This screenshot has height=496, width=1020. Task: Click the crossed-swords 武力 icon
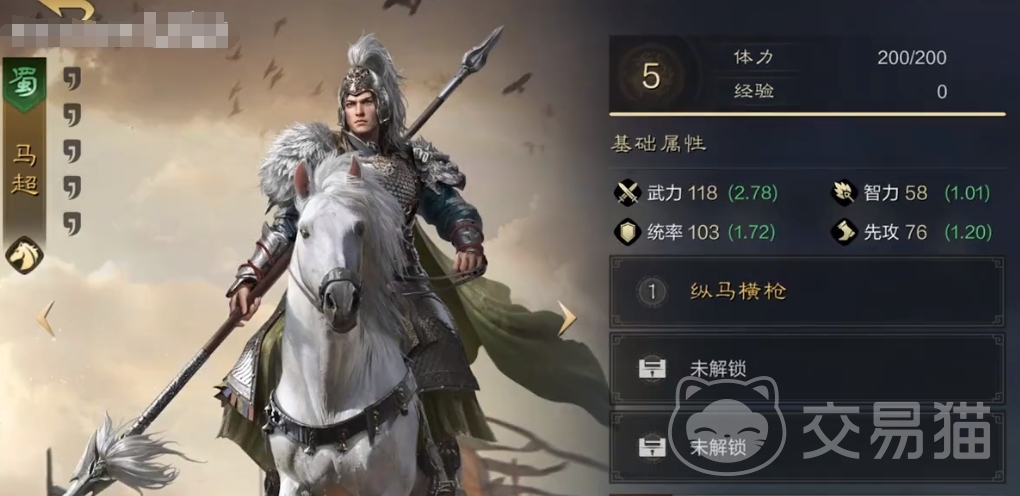click(x=628, y=193)
